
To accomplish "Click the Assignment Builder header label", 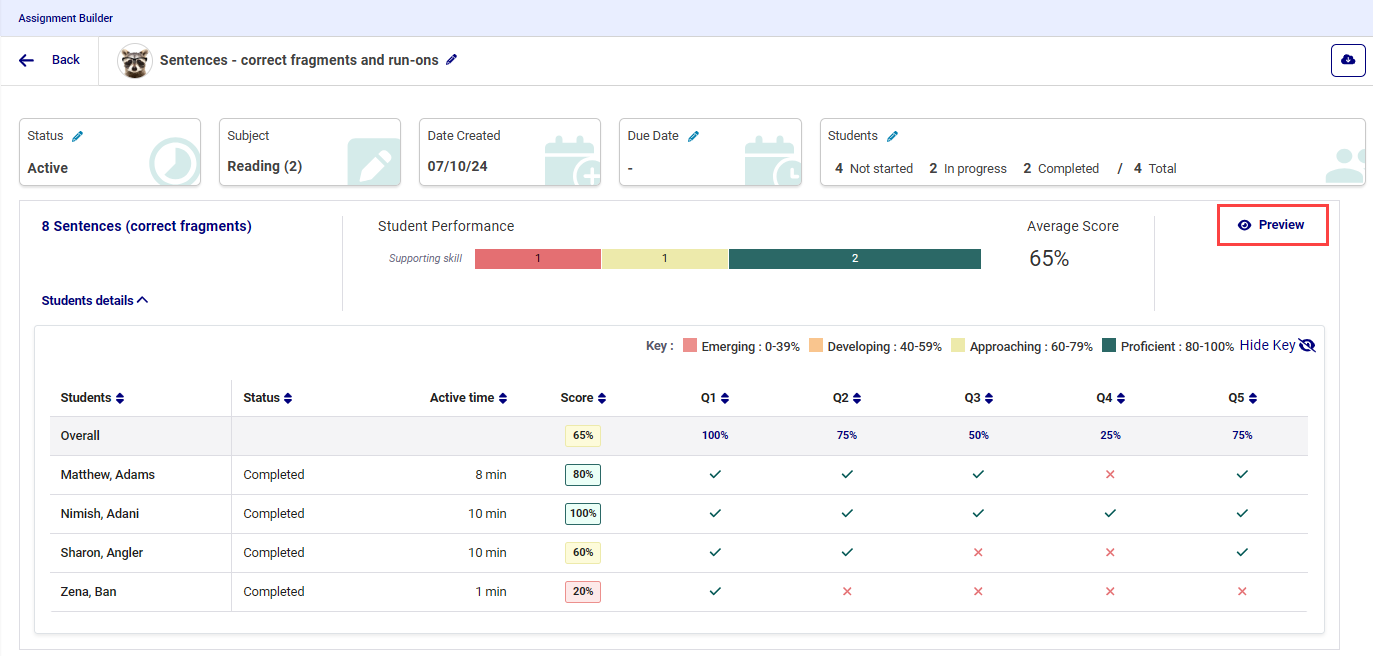I will pos(65,18).
